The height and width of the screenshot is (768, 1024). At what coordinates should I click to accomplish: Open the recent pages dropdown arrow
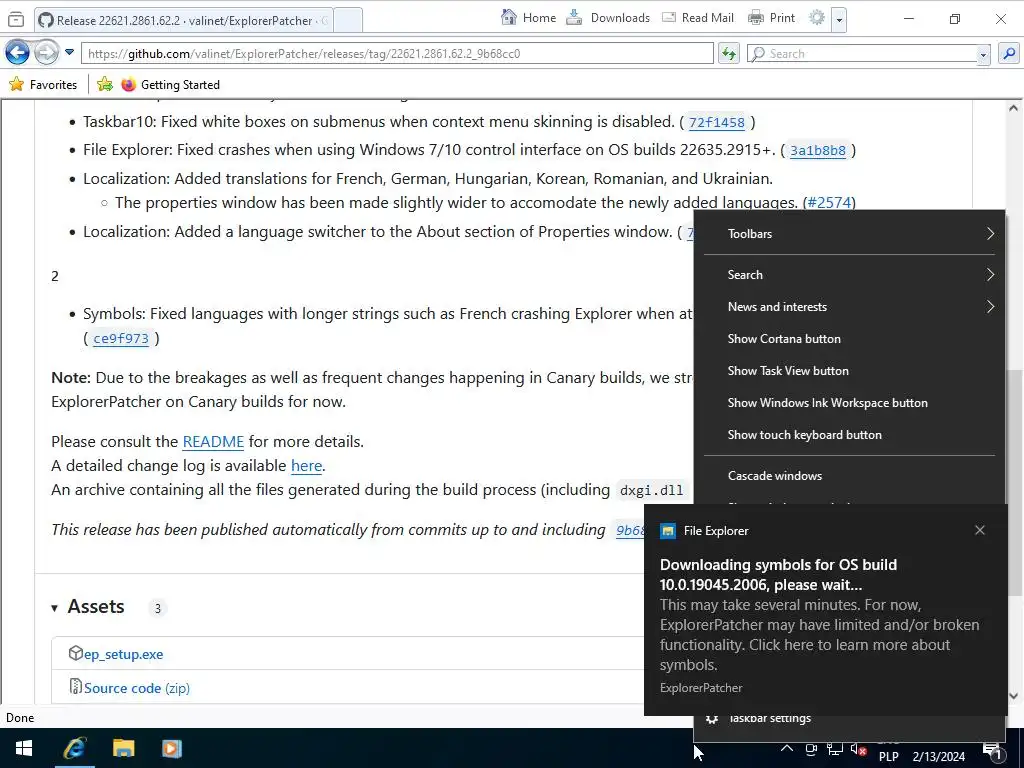pyautogui.click(x=69, y=52)
